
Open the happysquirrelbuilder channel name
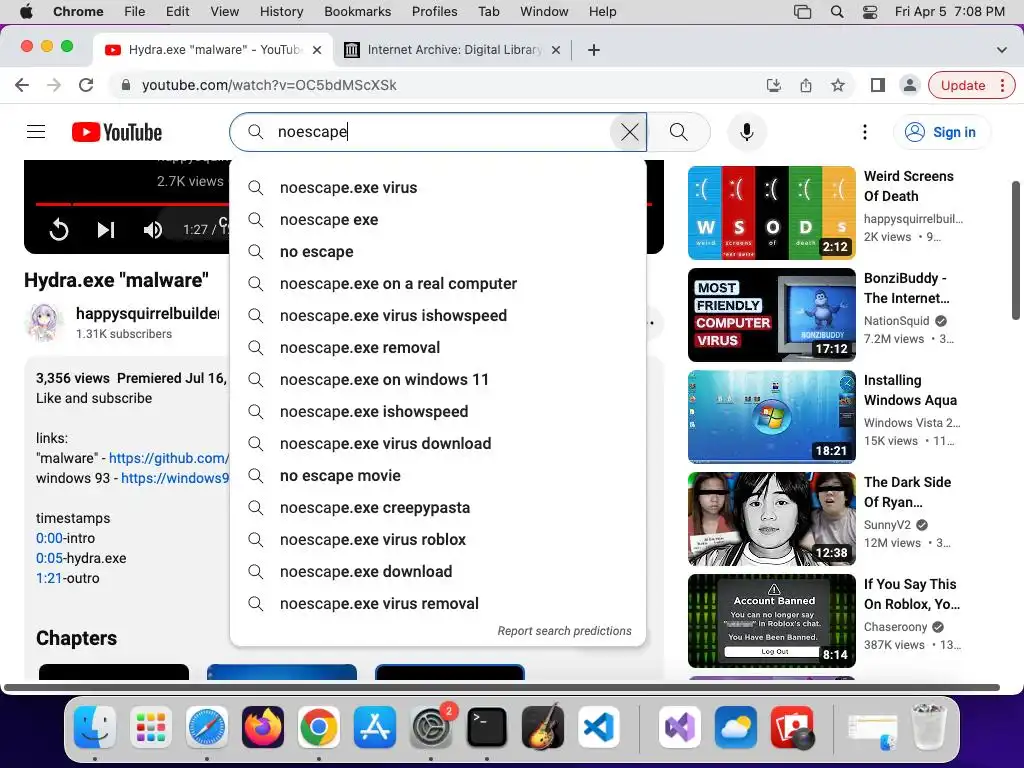pyautogui.click(x=148, y=313)
